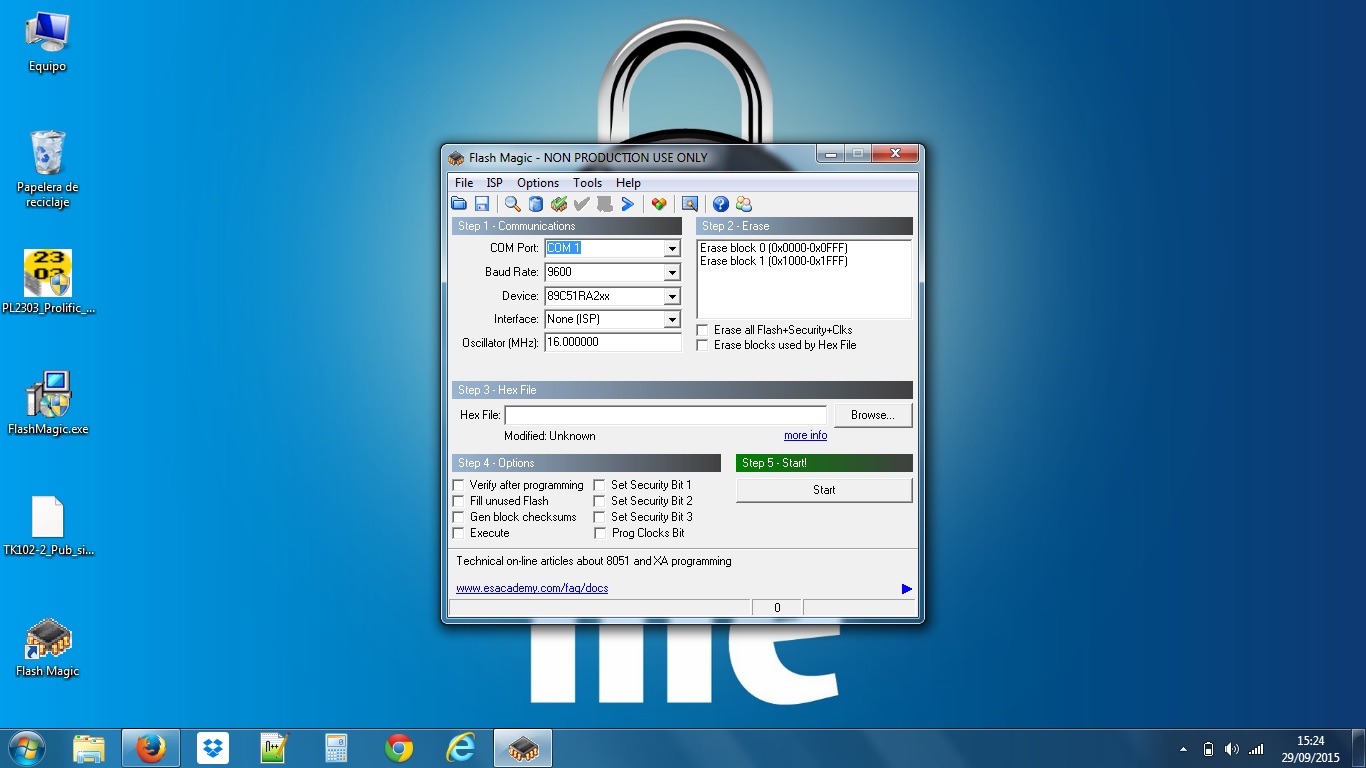This screenshot has height=768, width=1366.
Task: Select Erase block 1 (0x1000-0x1FFF)
Action: (x=774, y=261)
